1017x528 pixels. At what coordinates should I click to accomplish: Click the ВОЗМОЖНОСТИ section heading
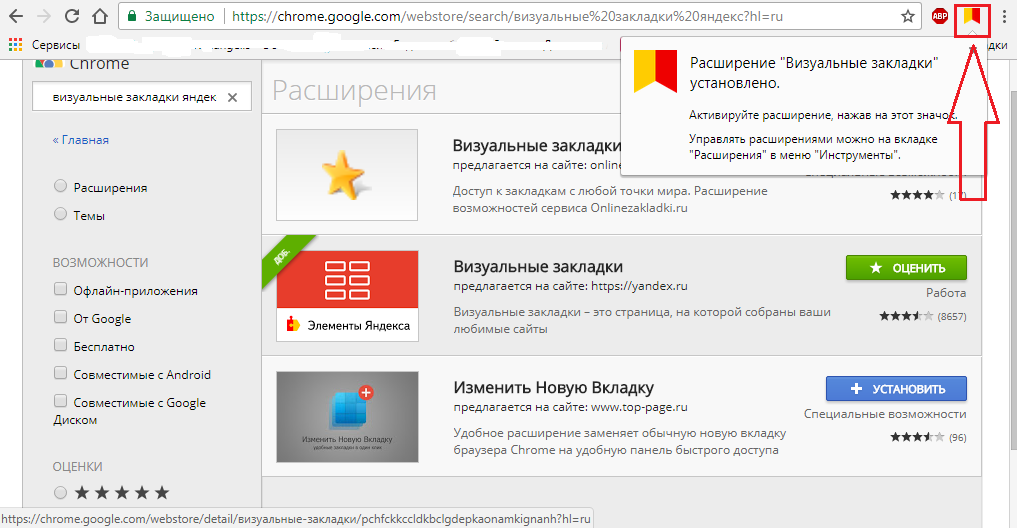click(x=101, y=263)
